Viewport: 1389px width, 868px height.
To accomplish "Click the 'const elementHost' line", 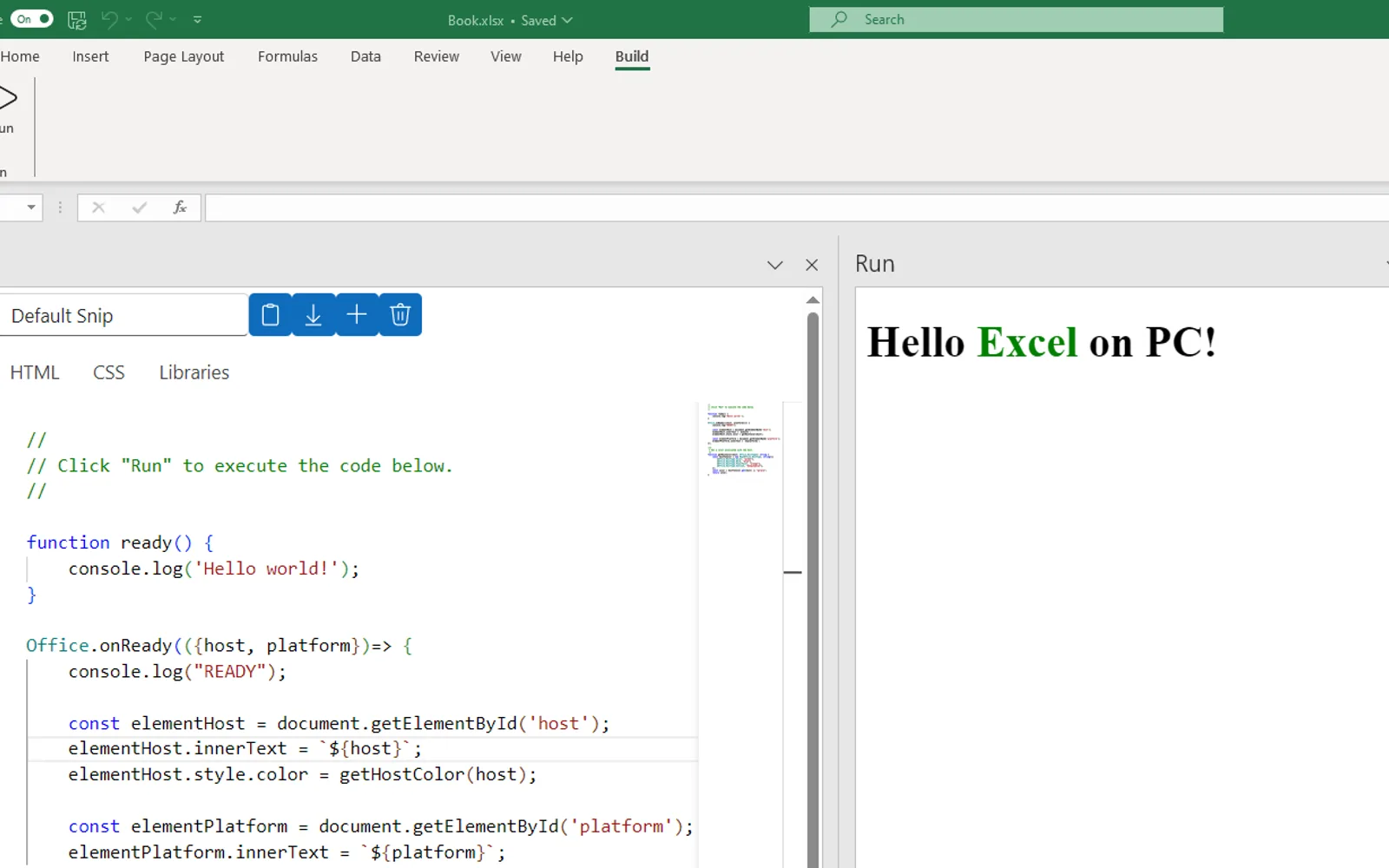I will tap(339, 723).
